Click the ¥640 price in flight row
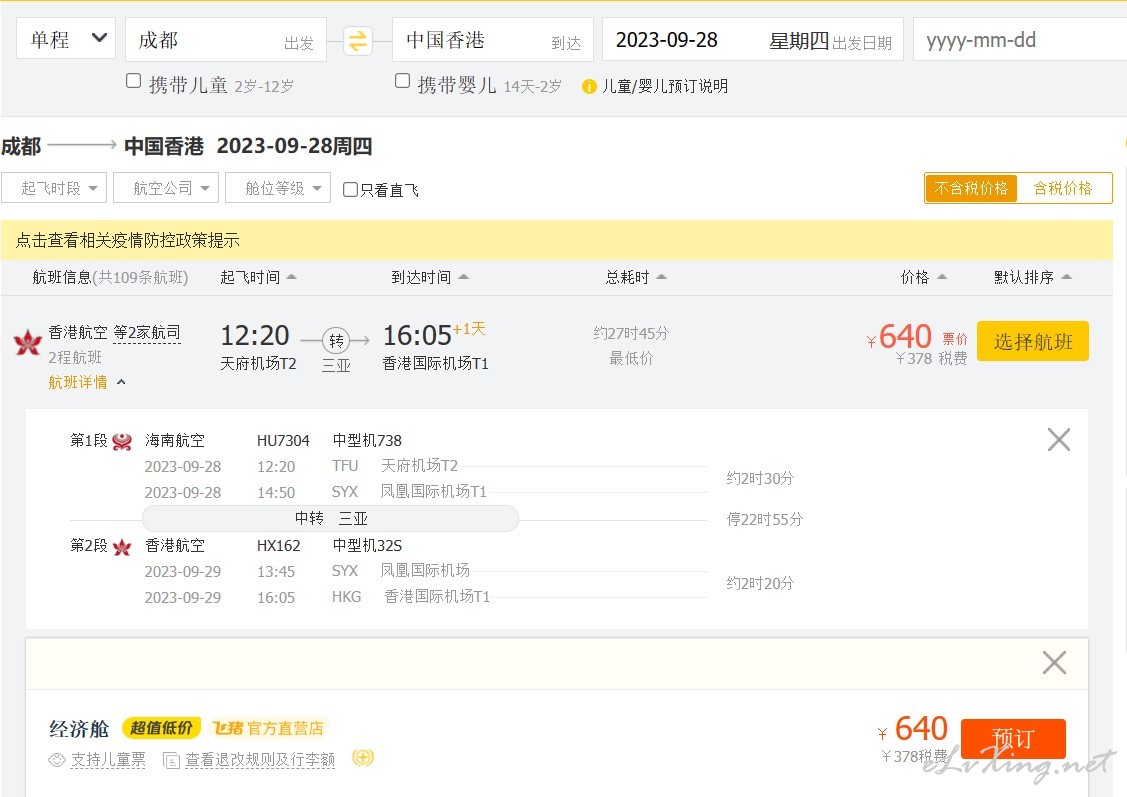The image size is (1127, 797). tap(899, 336)
